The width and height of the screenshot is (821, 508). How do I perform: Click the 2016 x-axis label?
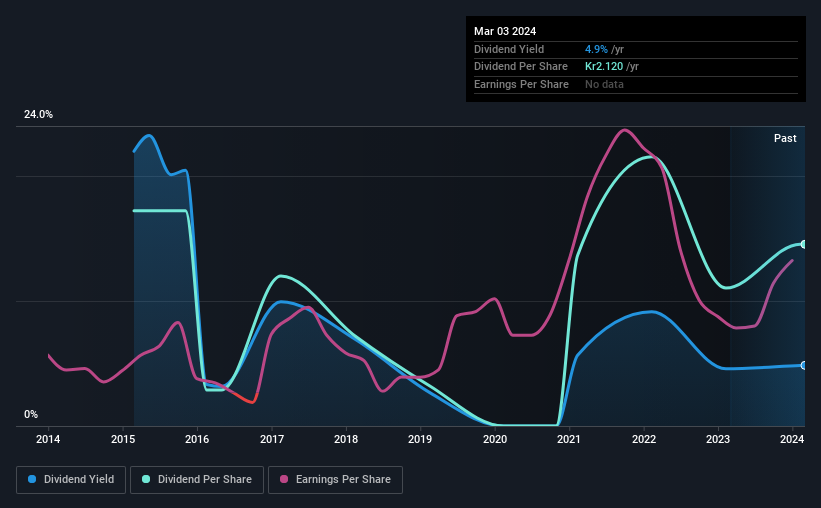tap(197, 439)
